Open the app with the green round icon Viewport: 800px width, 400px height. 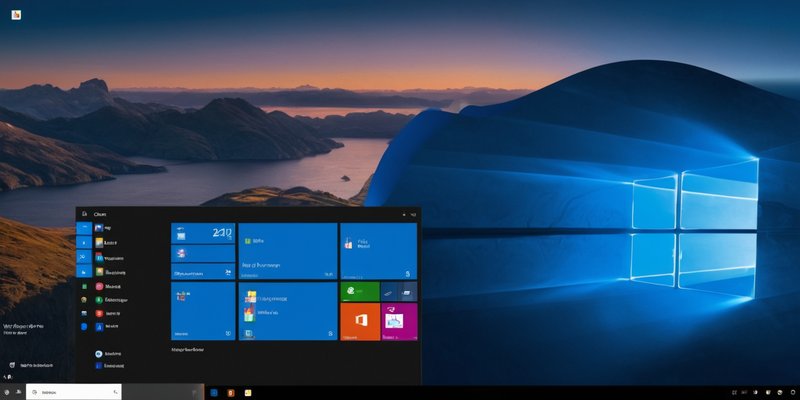99,299
